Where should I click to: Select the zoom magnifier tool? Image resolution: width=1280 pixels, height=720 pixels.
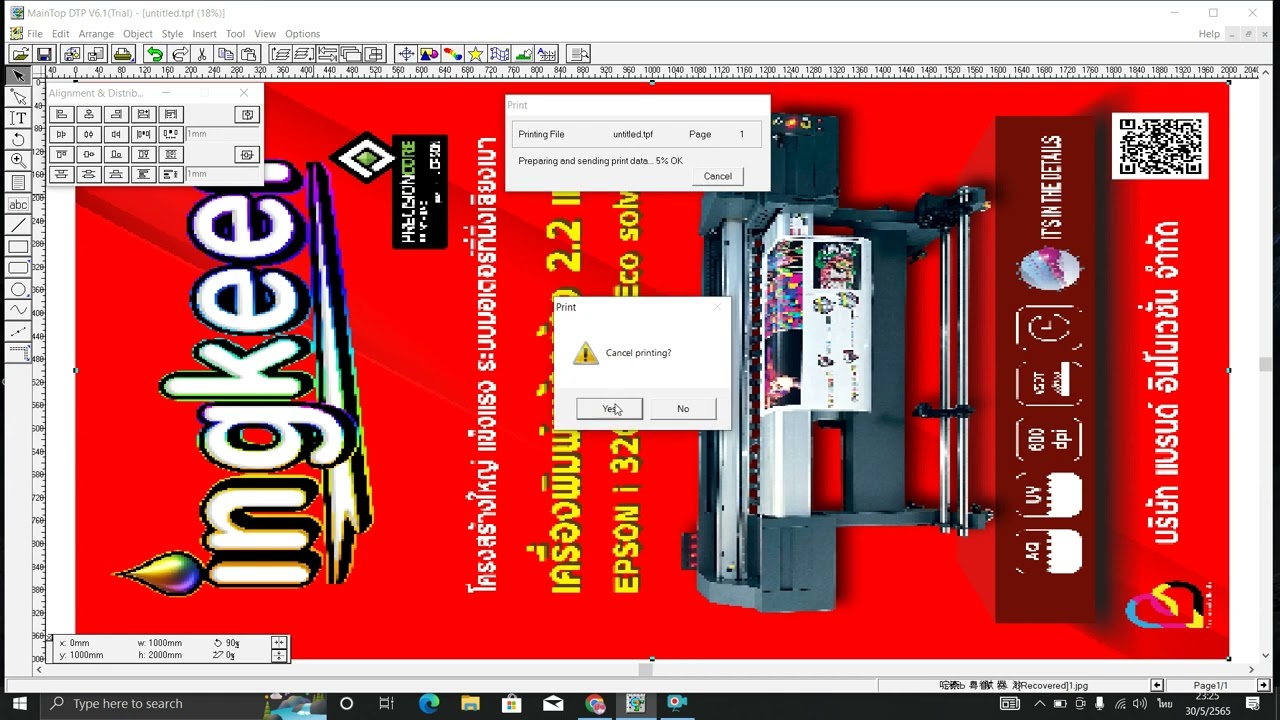(x=18, y=160)
